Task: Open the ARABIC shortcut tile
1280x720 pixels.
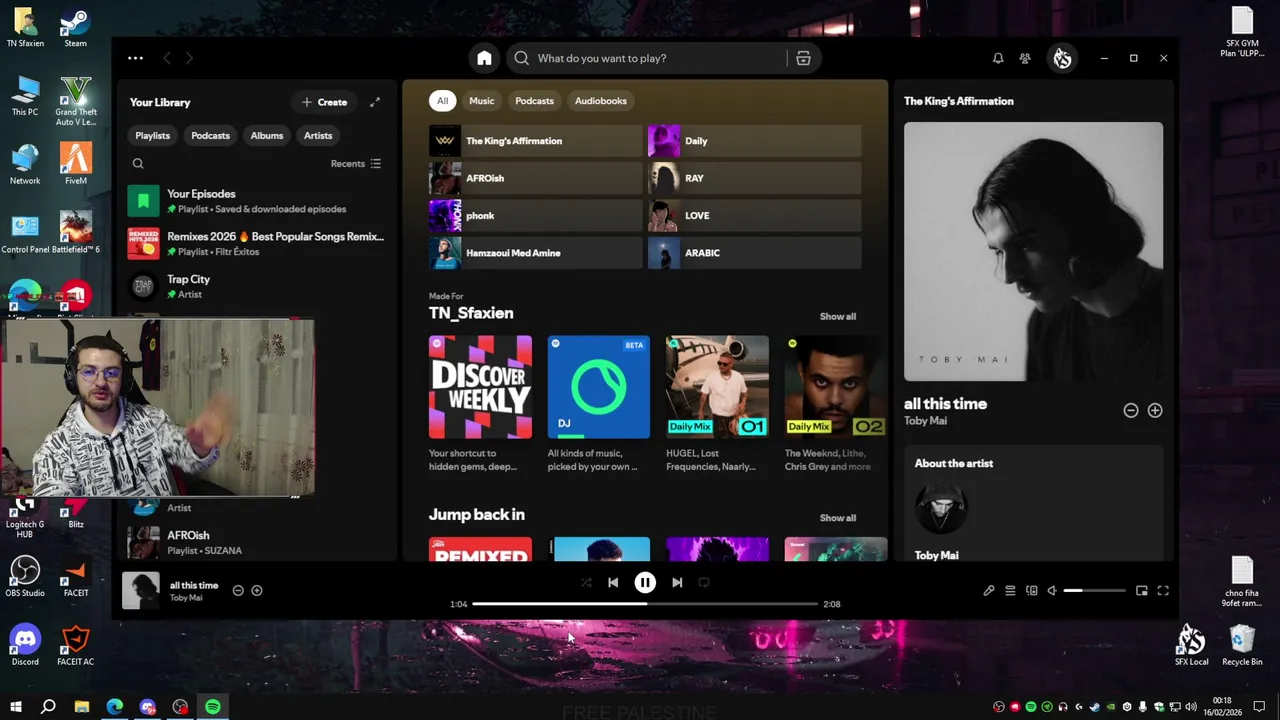Action: pos(754,253)
